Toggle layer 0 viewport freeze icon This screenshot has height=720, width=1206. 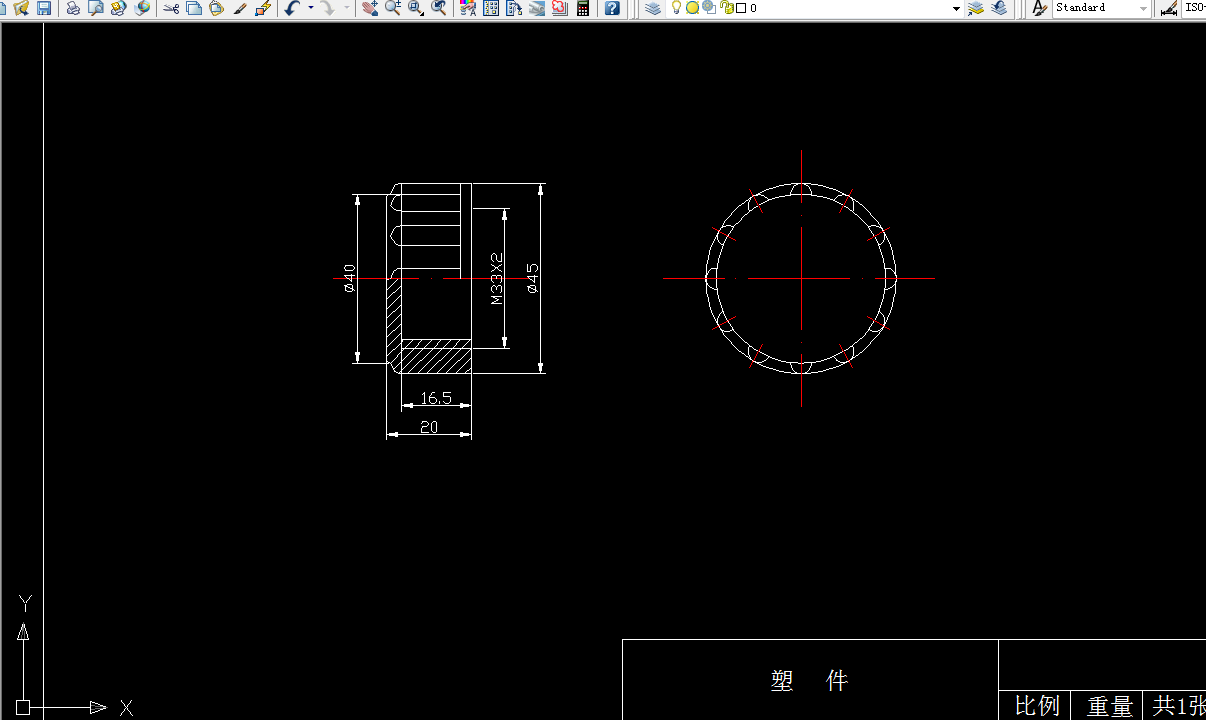pyautogui.click(x=709, y=7)
